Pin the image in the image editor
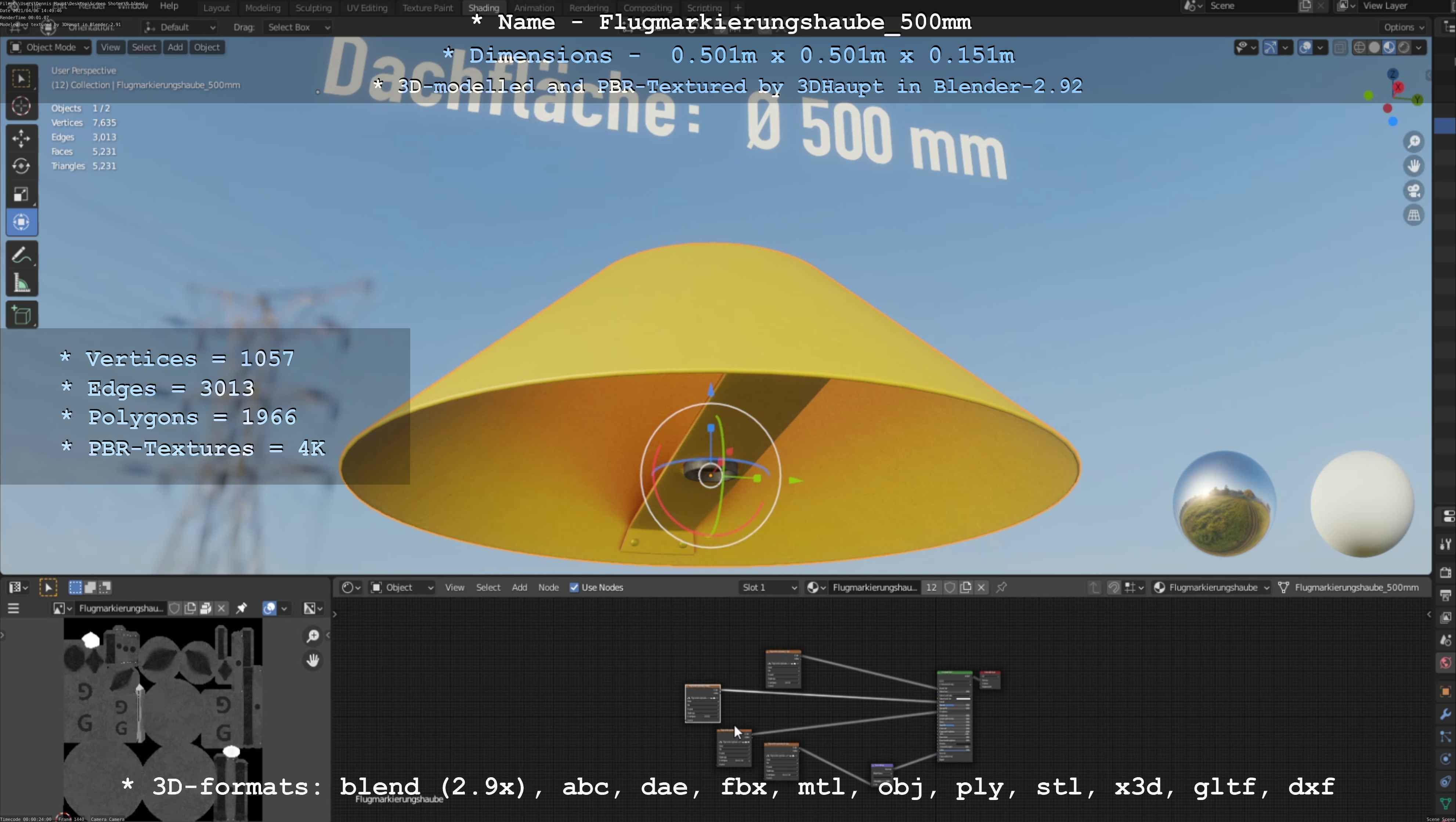 tap(241, 608)
